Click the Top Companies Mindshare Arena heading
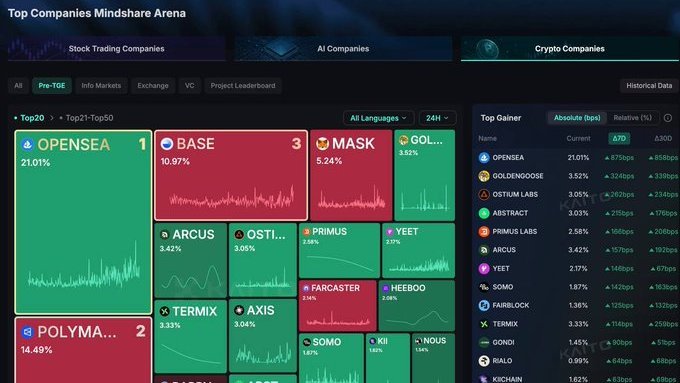680x383 pixels. [97, 13]
